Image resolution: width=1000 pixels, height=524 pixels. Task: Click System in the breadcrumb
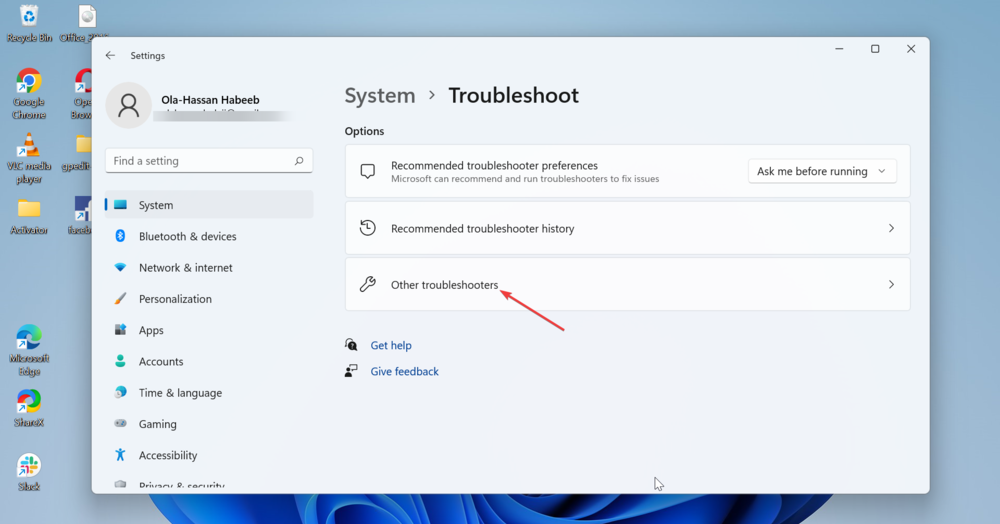click(x=380, y=95)
